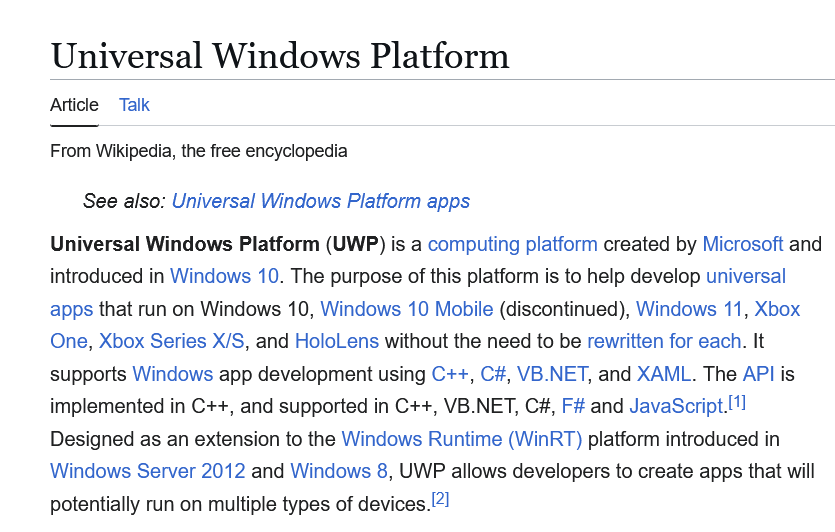The image size is (835, 532).
Task: Follow the XAML link
Action: click(664, 374)
